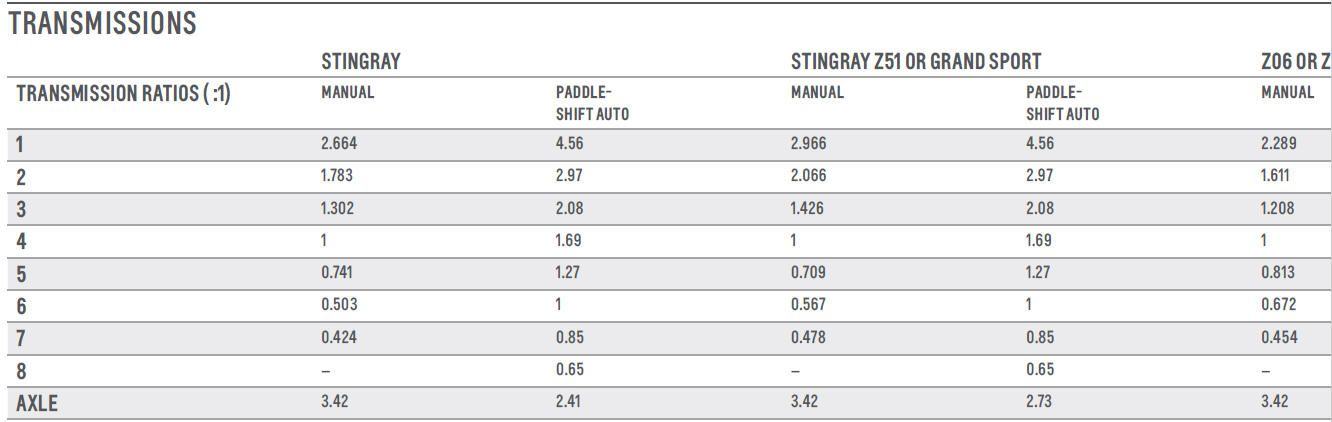Select the STINGRAY Z51 OR GRAND SPORT header
The image size is (1332, 422).
(915, 61)
